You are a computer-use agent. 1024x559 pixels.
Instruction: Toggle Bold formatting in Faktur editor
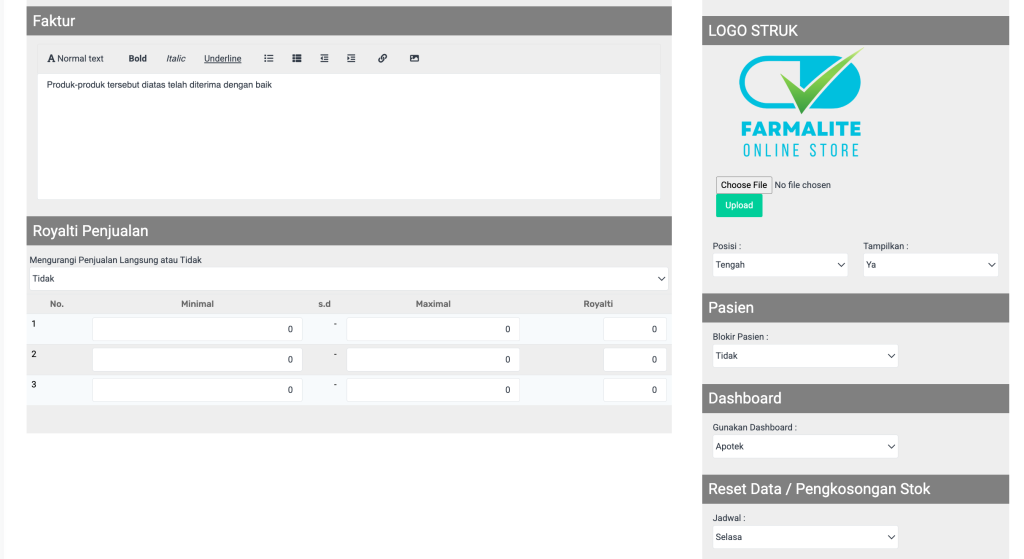click(x=137, y=59)
